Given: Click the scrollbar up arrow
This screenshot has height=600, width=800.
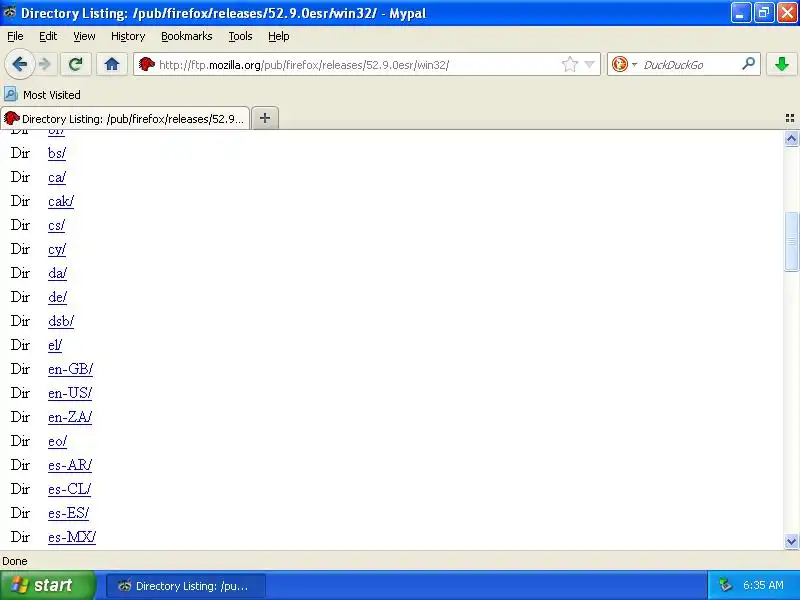Looking at the screenshot, I should point(791,139).
